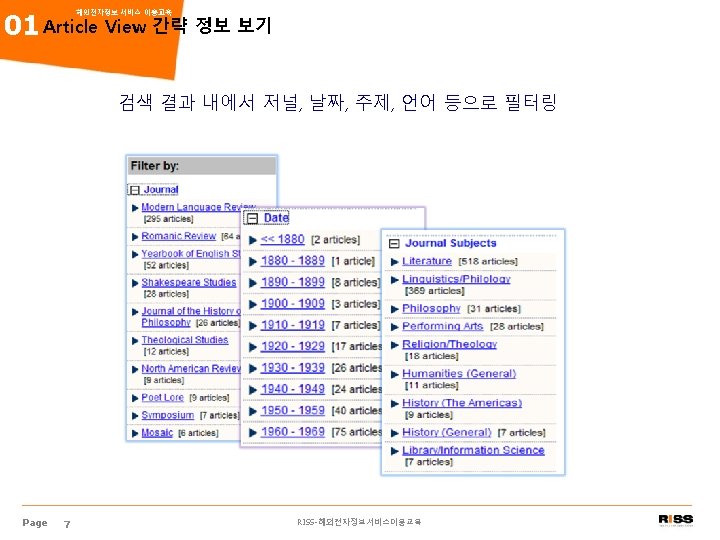
Task: Filter results by Symposium journal
Action: pos(168,415)
